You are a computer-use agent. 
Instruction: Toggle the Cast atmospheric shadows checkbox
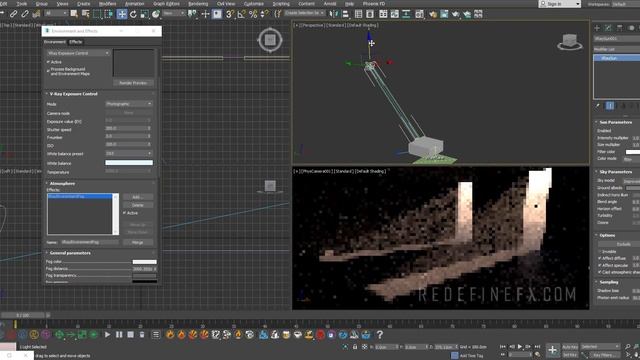[x=600, y=272]
